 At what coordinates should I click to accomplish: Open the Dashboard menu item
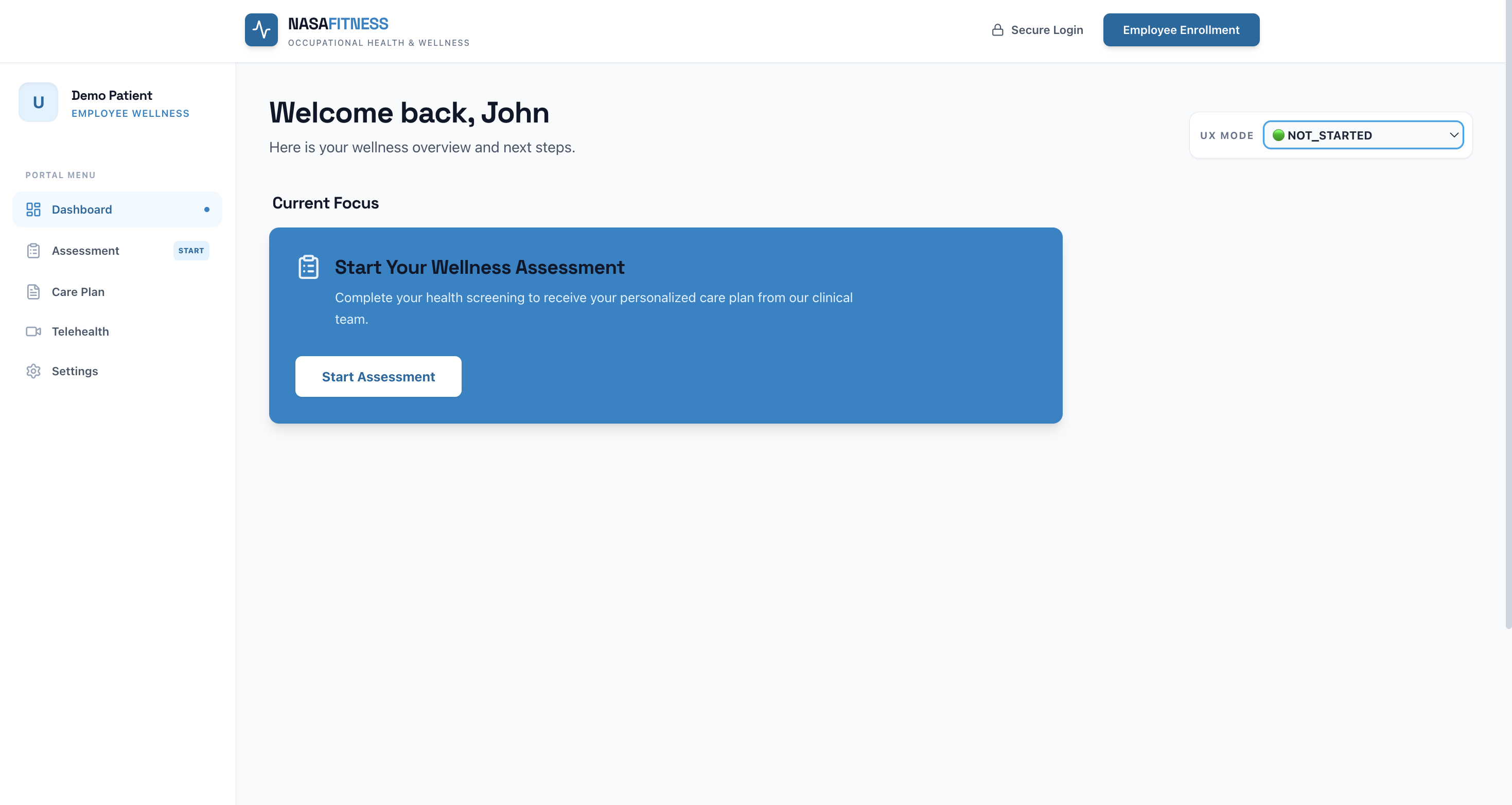117,209
